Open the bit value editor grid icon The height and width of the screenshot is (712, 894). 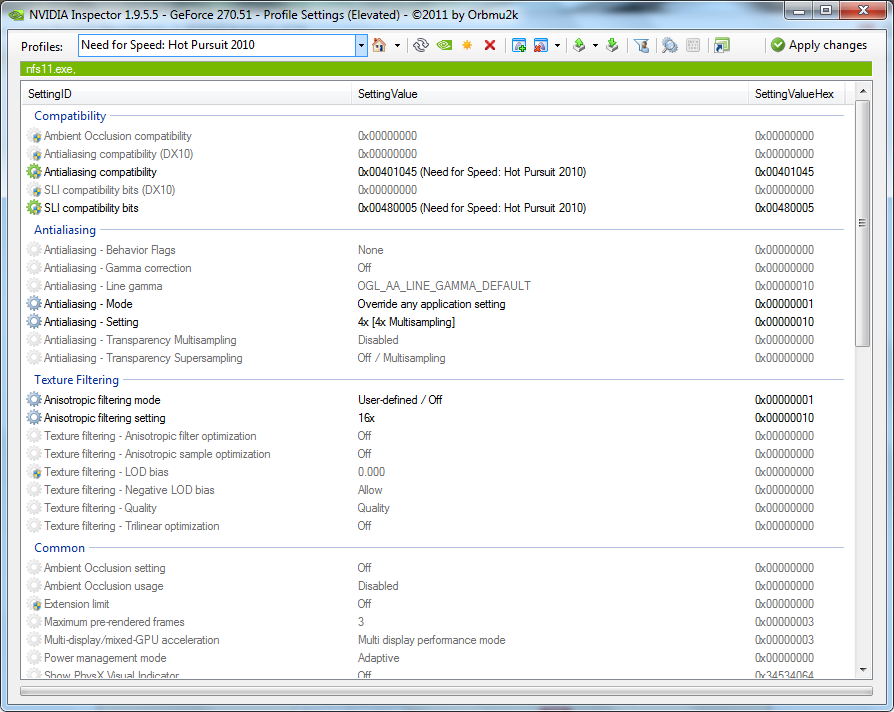tap(693, 45)
